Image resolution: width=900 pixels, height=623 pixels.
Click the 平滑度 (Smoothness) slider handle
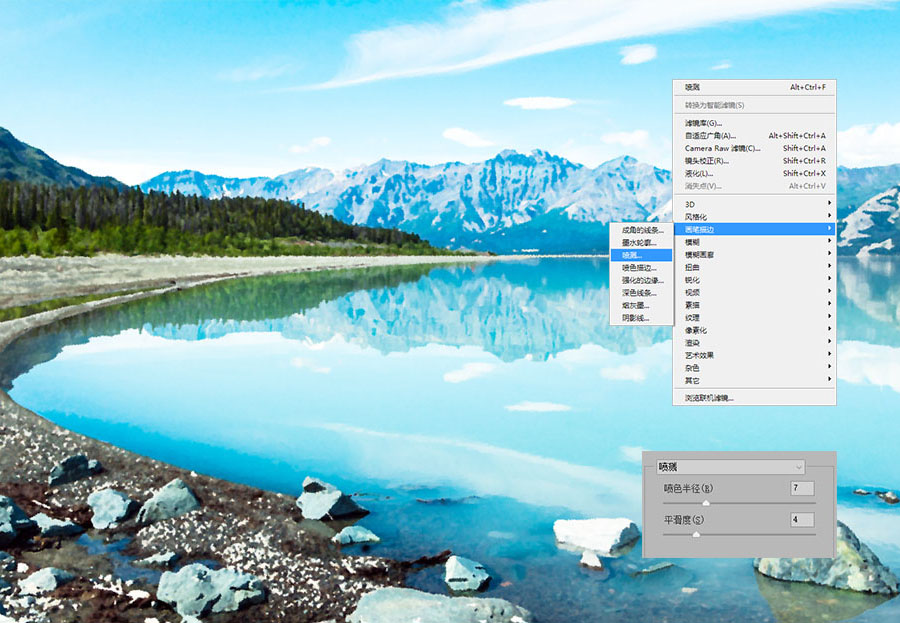tap(696, 535)
